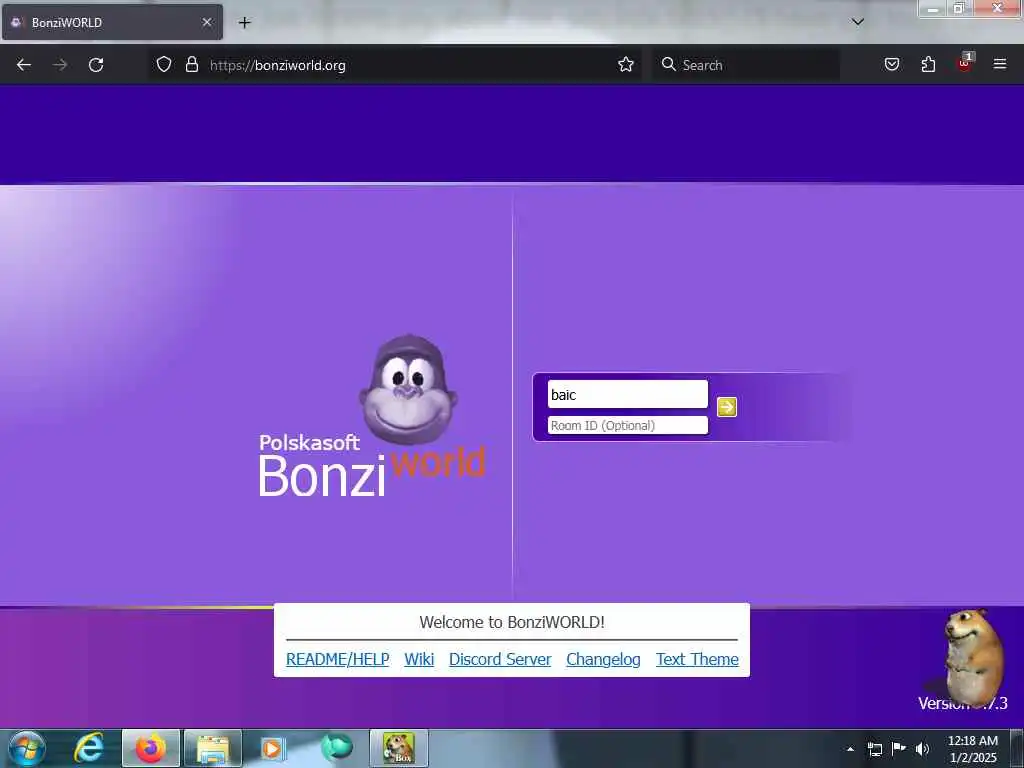
Task: Open the Changelog link
Action: click(x=603, y=659)
